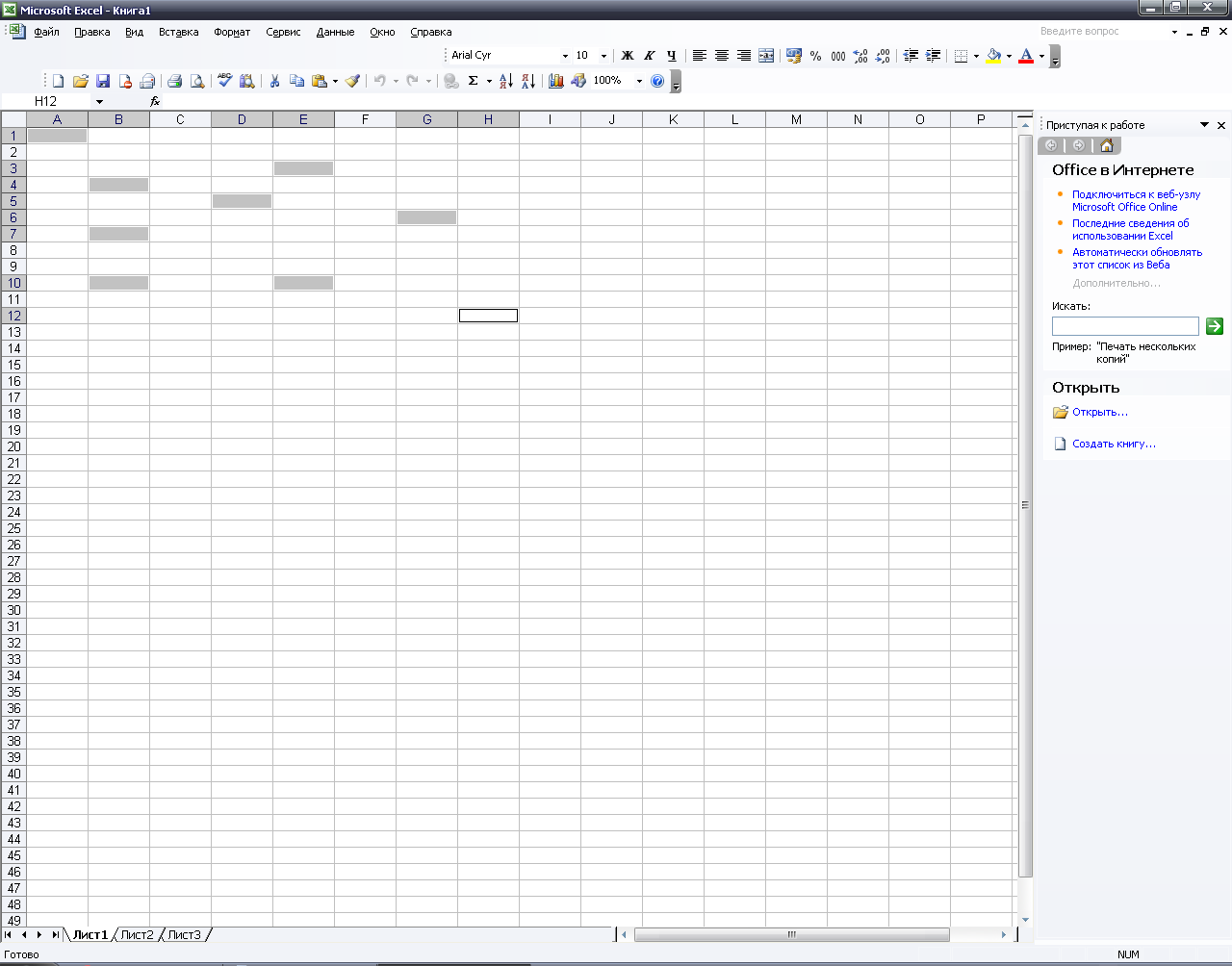The width and height of the screenshot is (1232, 966).
Task: Click Последние сведения об использовании Excel link
Action: coord(1131,229)
